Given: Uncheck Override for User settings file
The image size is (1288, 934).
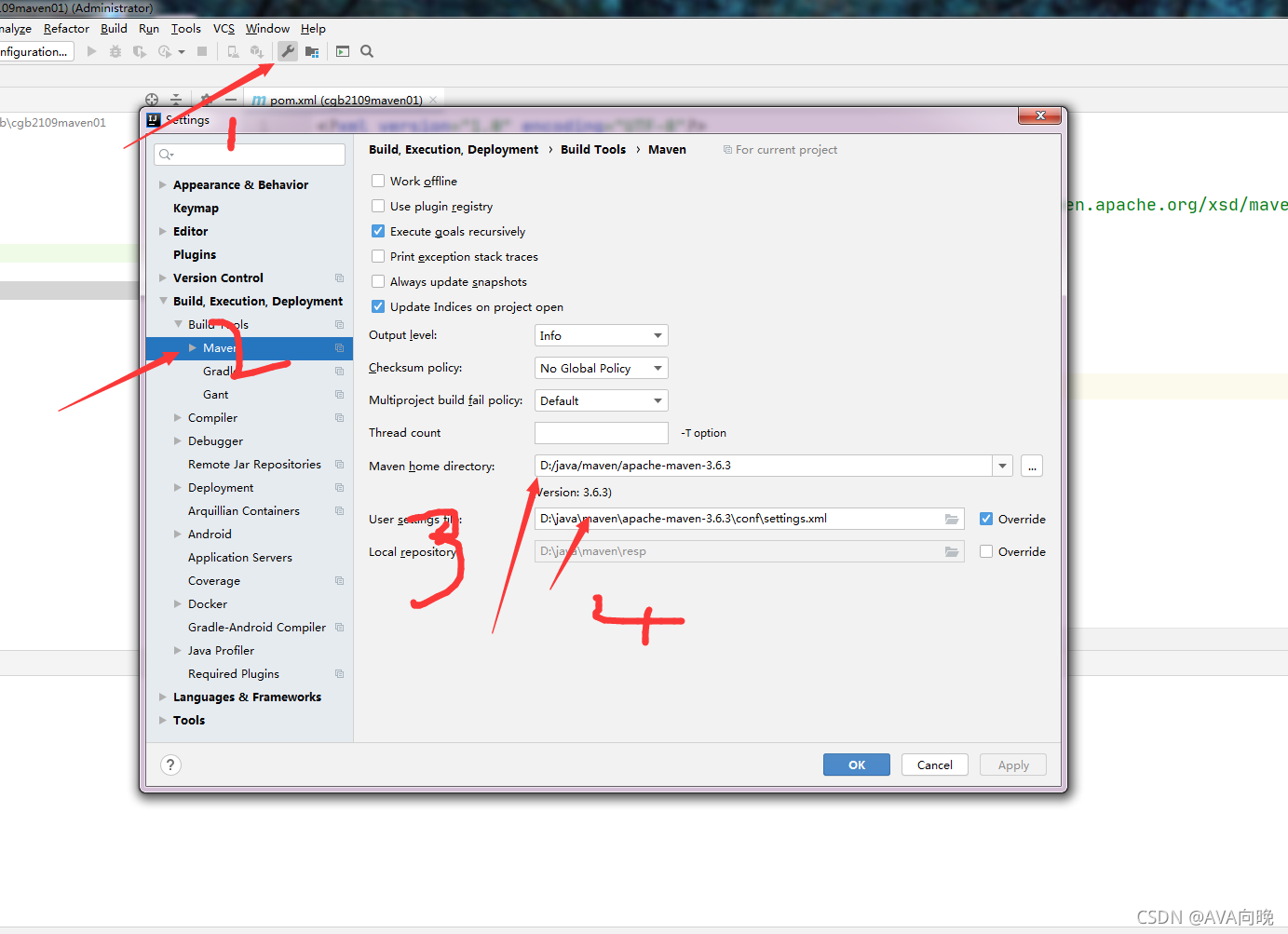Looking at the screenshot, I should point(986,519).
